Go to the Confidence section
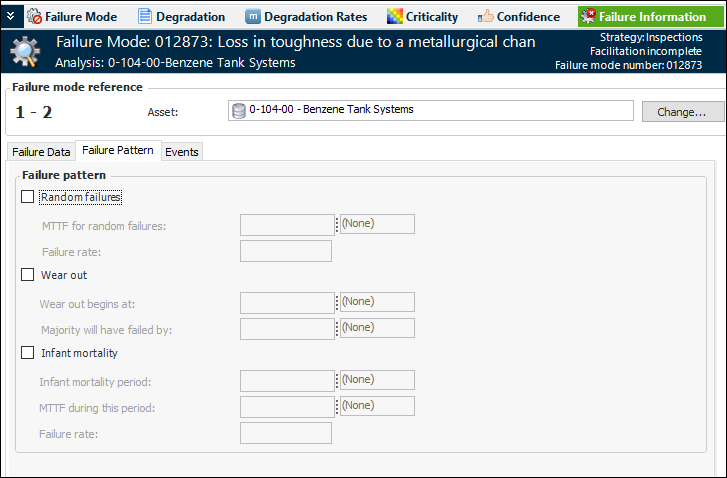 click(x=519, y=17)
